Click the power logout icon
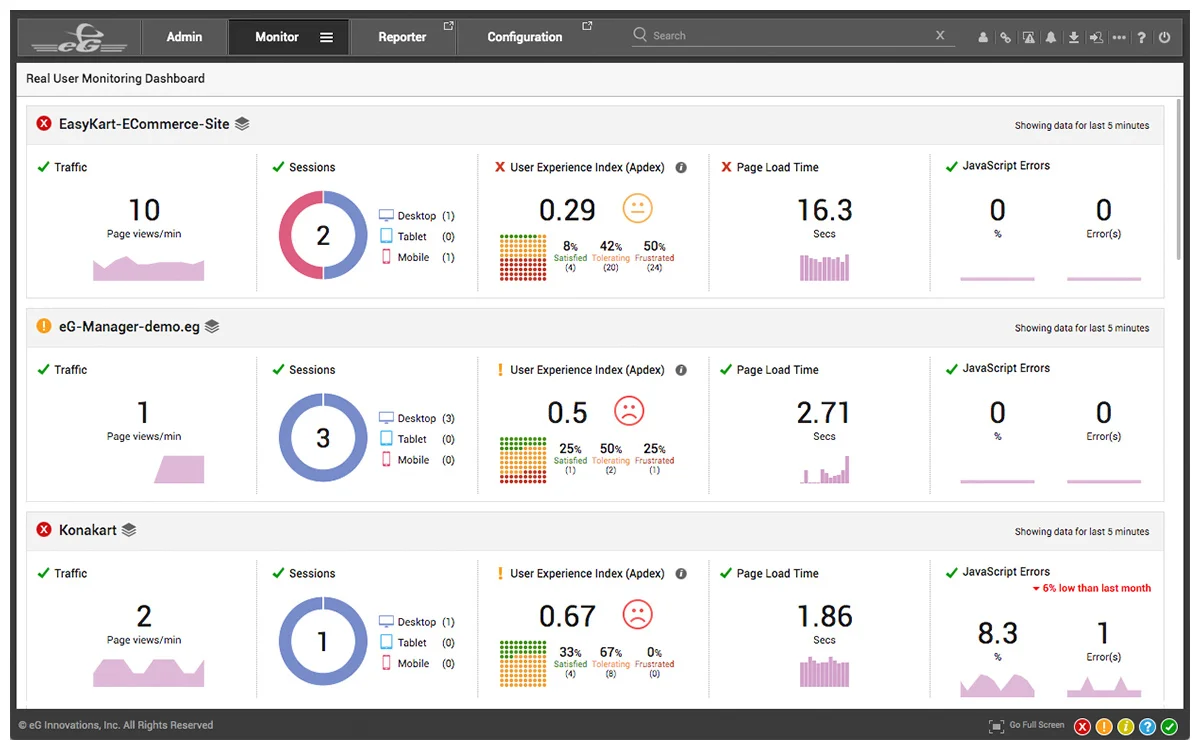This screenshot has width=1200, height=750. pos(1164,38)
